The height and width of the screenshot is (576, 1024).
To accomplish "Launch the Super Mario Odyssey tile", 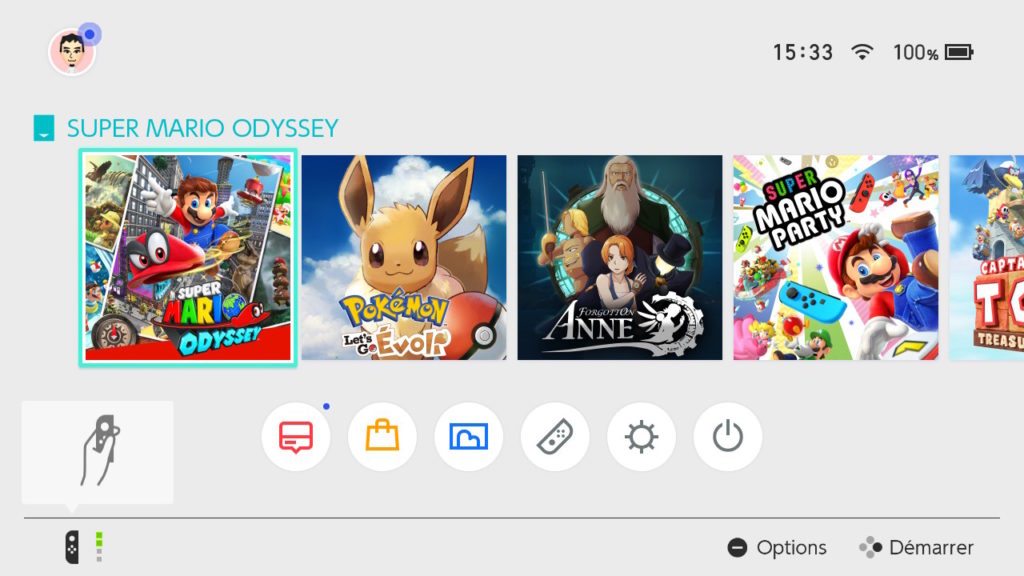I will point(188,257).
